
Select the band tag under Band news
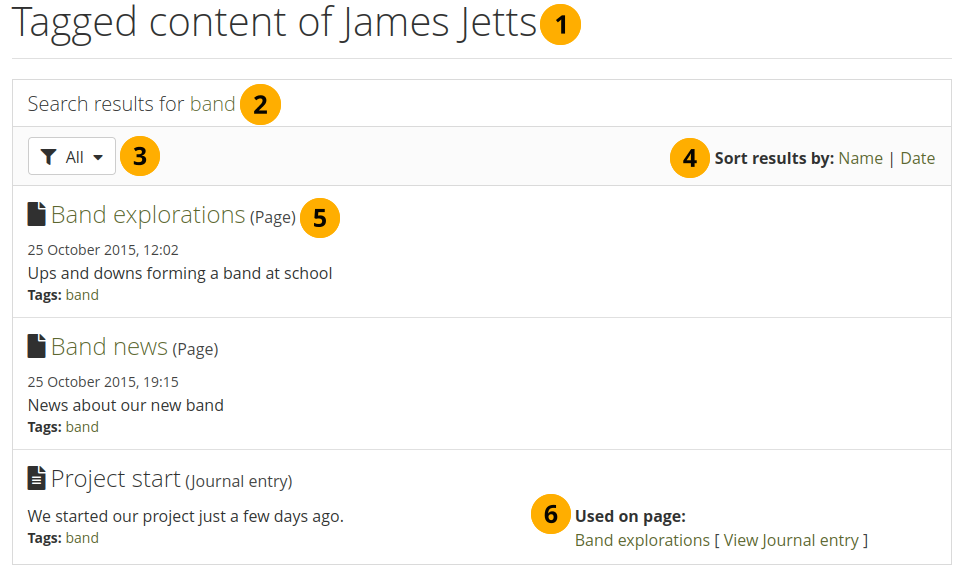click(82, 427)
